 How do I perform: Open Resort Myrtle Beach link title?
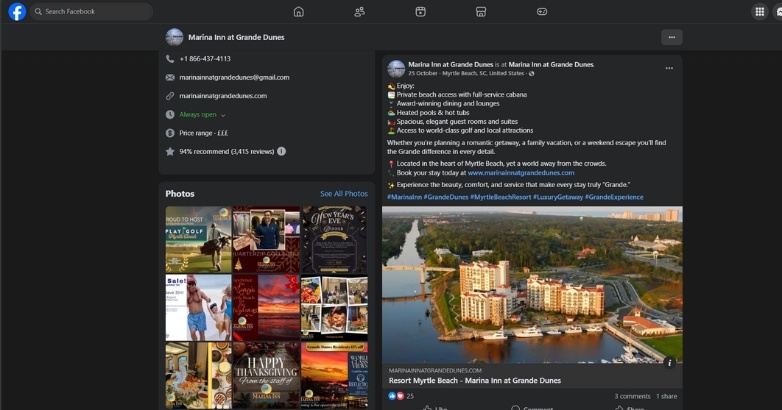[x=475, y=381]
